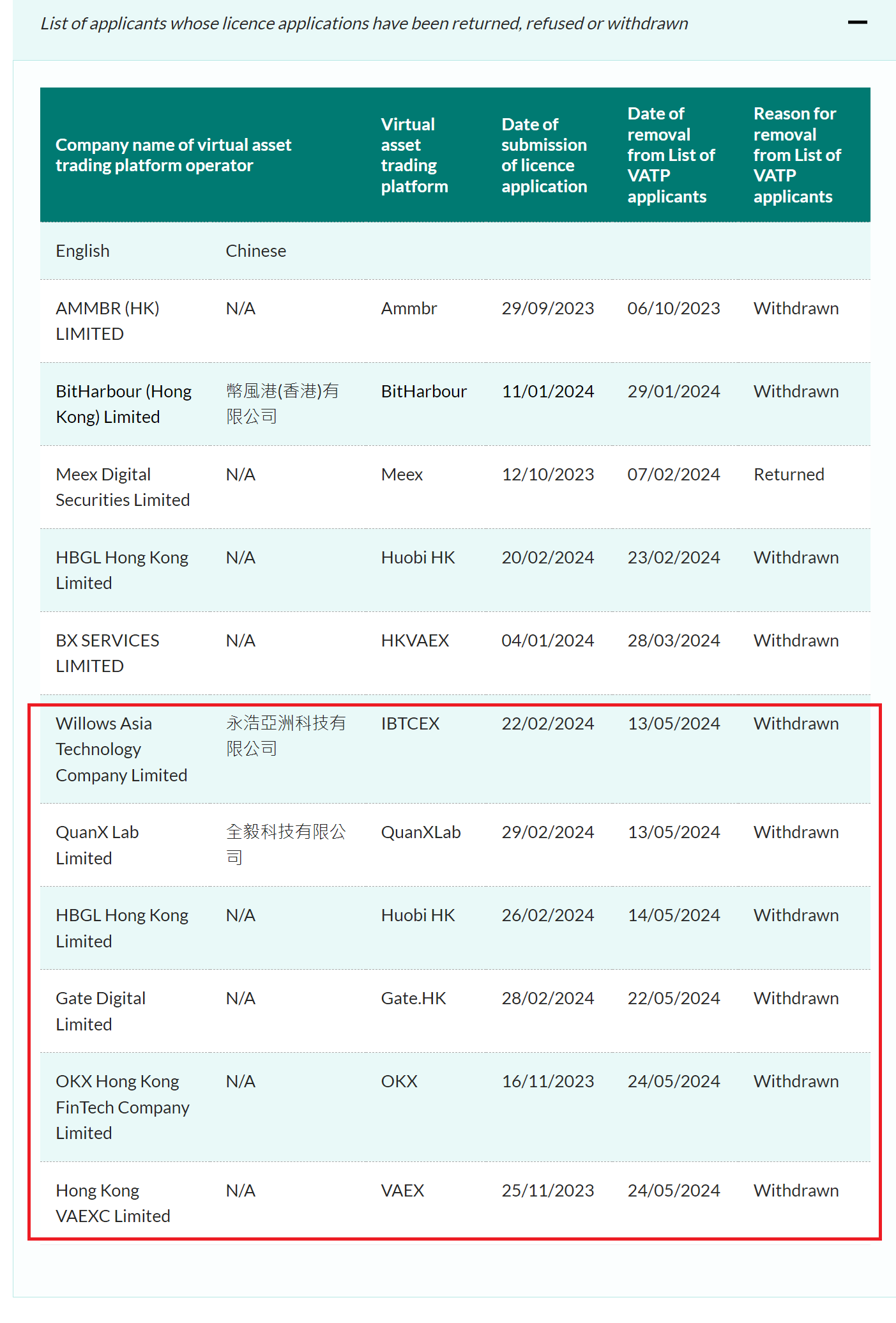Click the Chinese sub-header cell
The width and height of the screenshot is (896, 1323).
click(255, 251)
